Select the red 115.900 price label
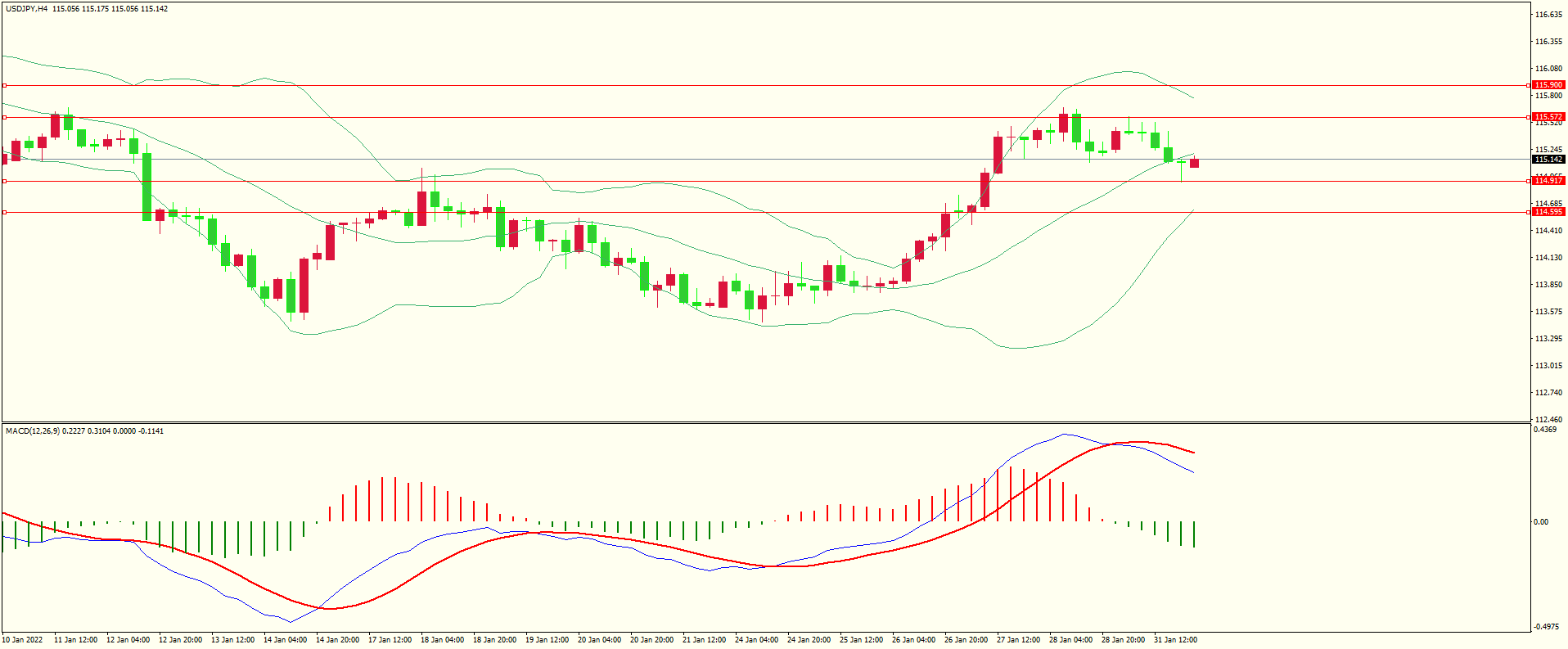Screen dimensions: 1568x649 pyautogui.click(x=1548, y=85)
